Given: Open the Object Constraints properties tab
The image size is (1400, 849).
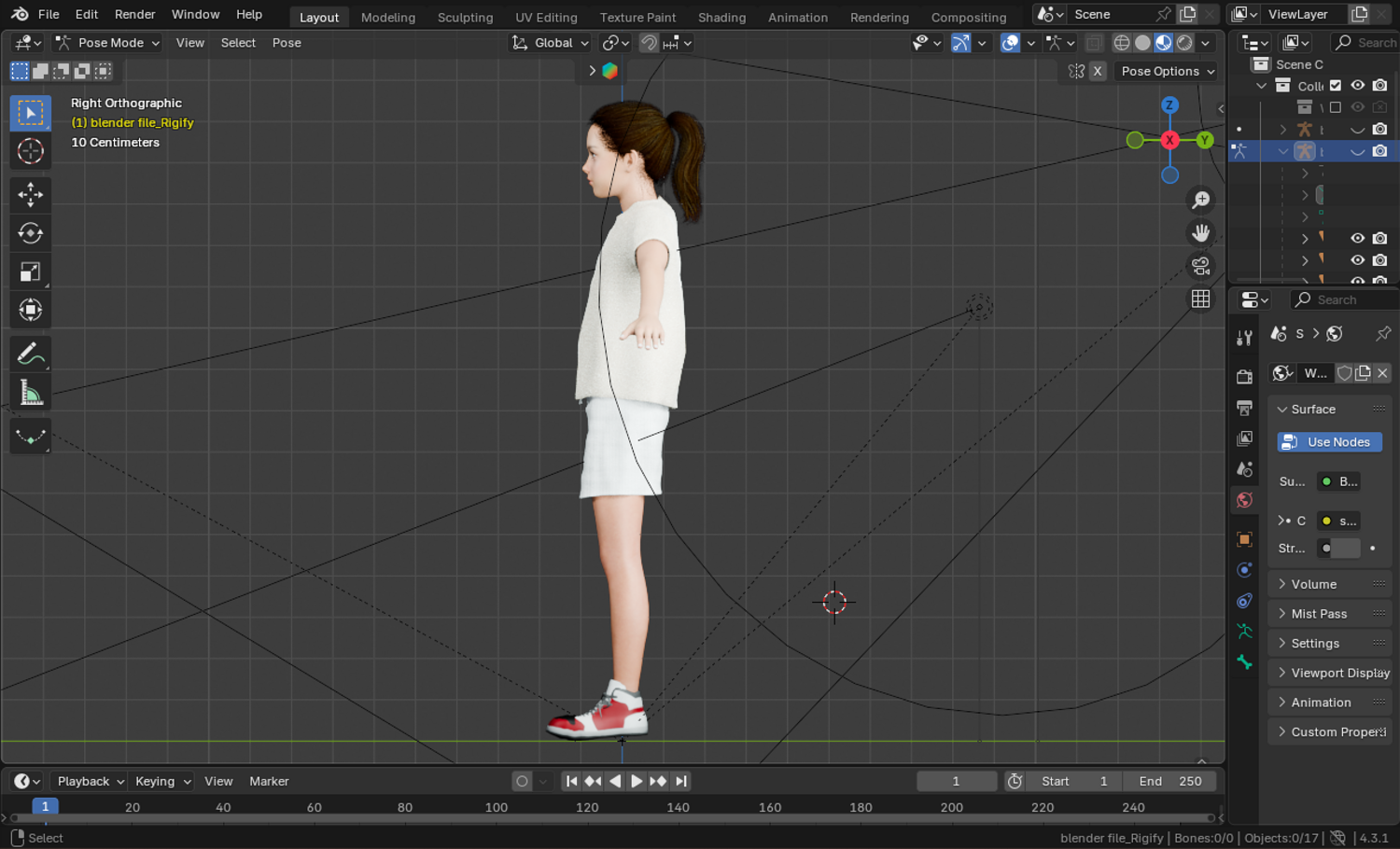Looking at the screenshot, I should coord(1244,601).
